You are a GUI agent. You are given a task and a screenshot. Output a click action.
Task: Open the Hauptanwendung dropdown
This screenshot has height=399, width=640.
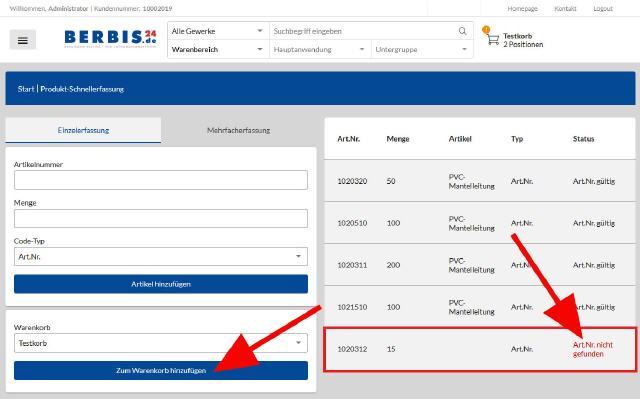320,49
